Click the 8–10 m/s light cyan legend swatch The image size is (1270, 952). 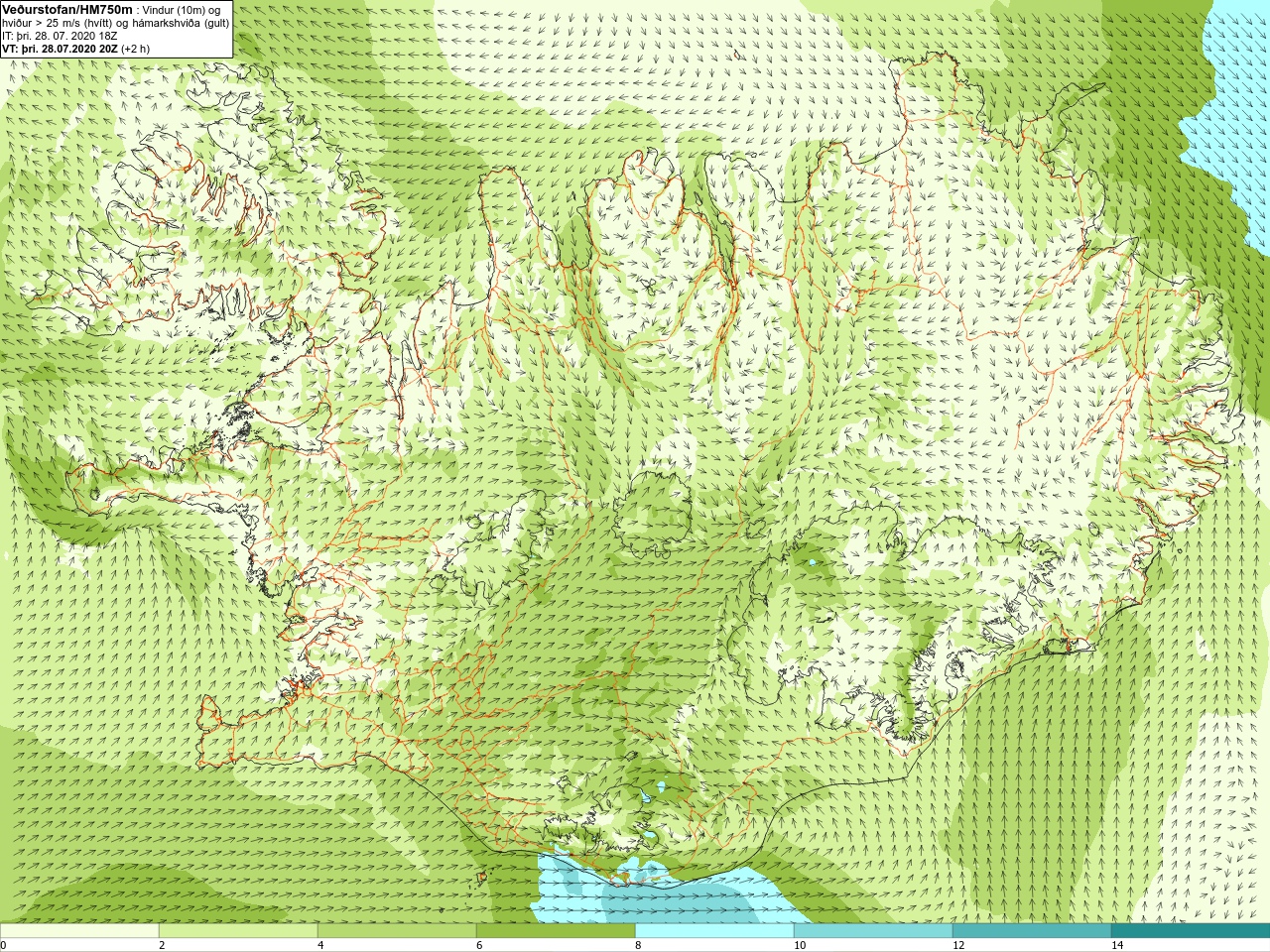click(714, 931)
